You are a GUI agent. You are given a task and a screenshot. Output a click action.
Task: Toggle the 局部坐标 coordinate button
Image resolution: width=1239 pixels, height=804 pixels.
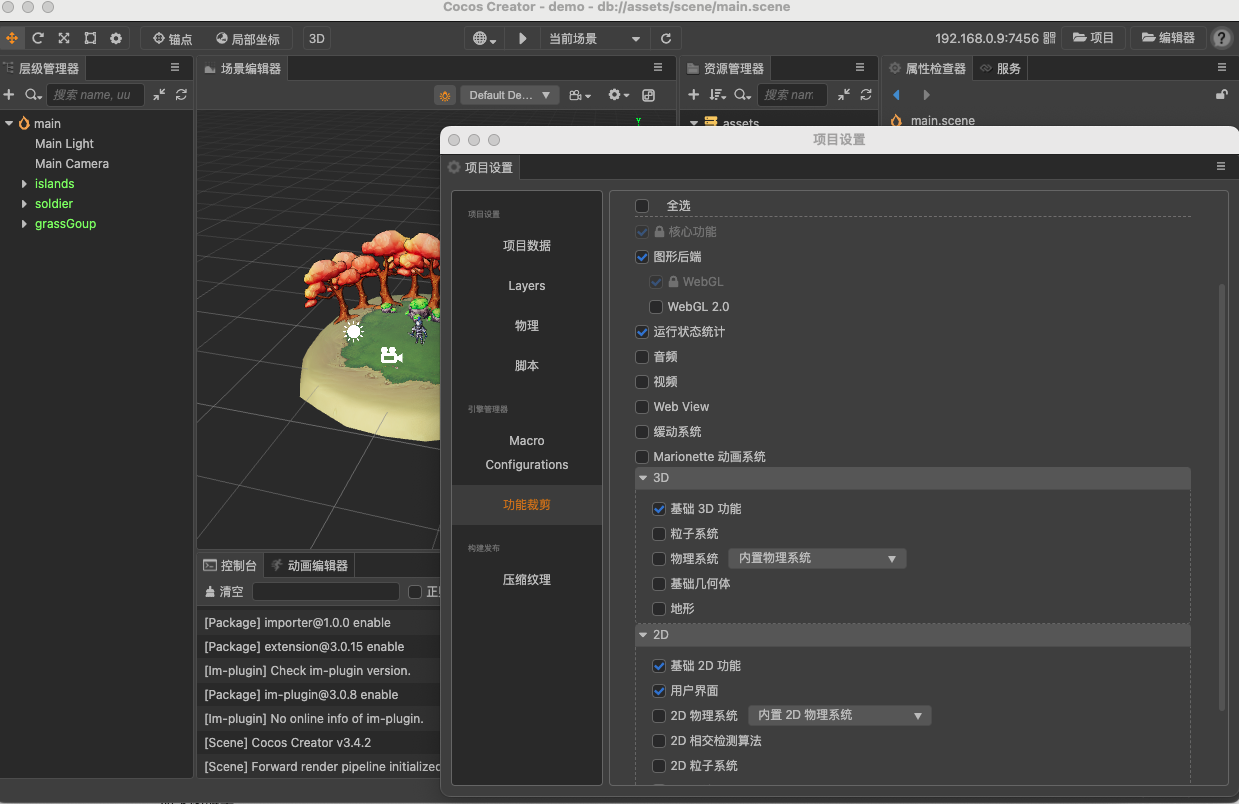[248, 38]
